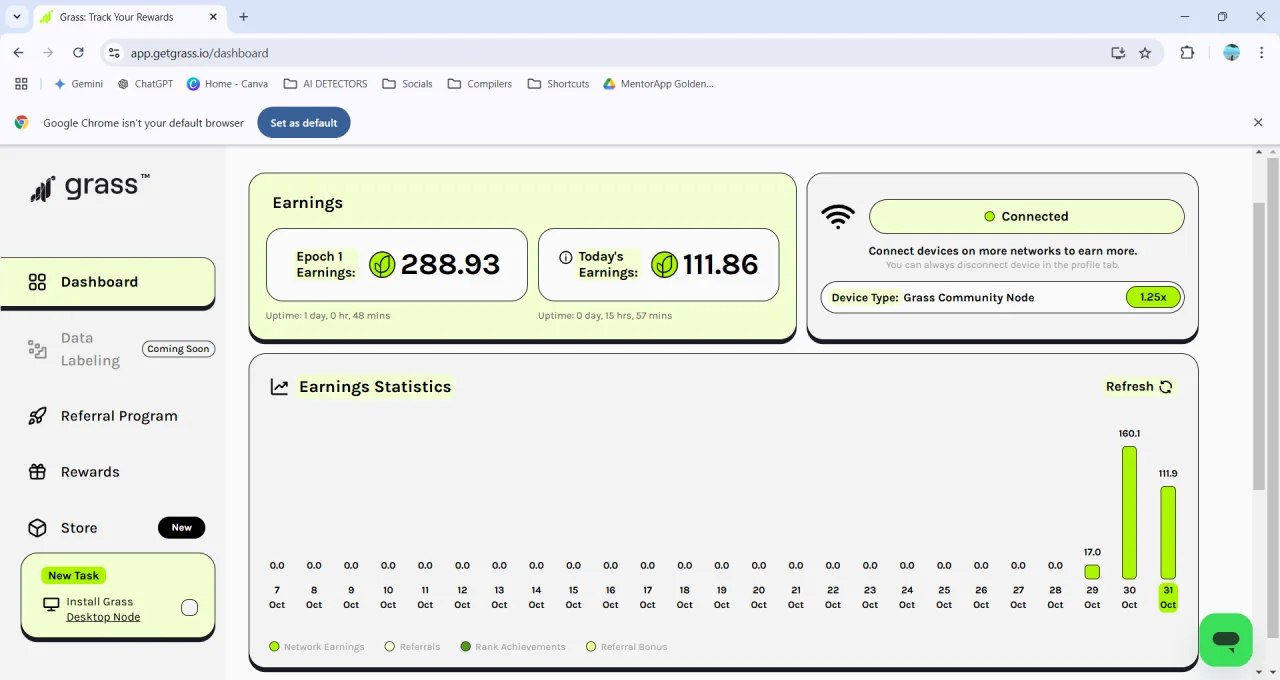Open the Chrome extensions puzzle icon

[1187, 53]
